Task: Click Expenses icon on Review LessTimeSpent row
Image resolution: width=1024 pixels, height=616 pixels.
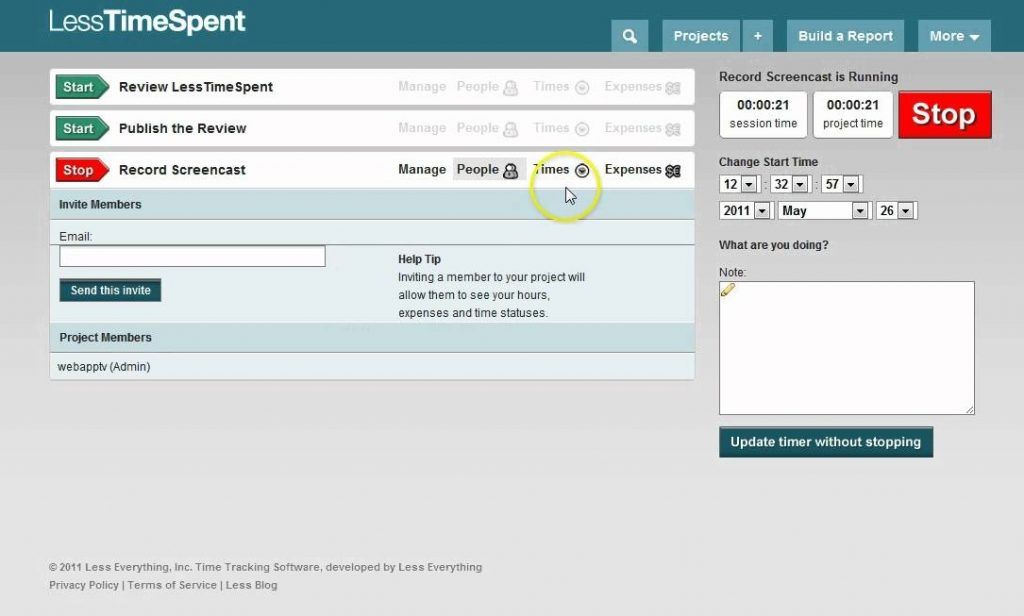Action: (673, 87)
